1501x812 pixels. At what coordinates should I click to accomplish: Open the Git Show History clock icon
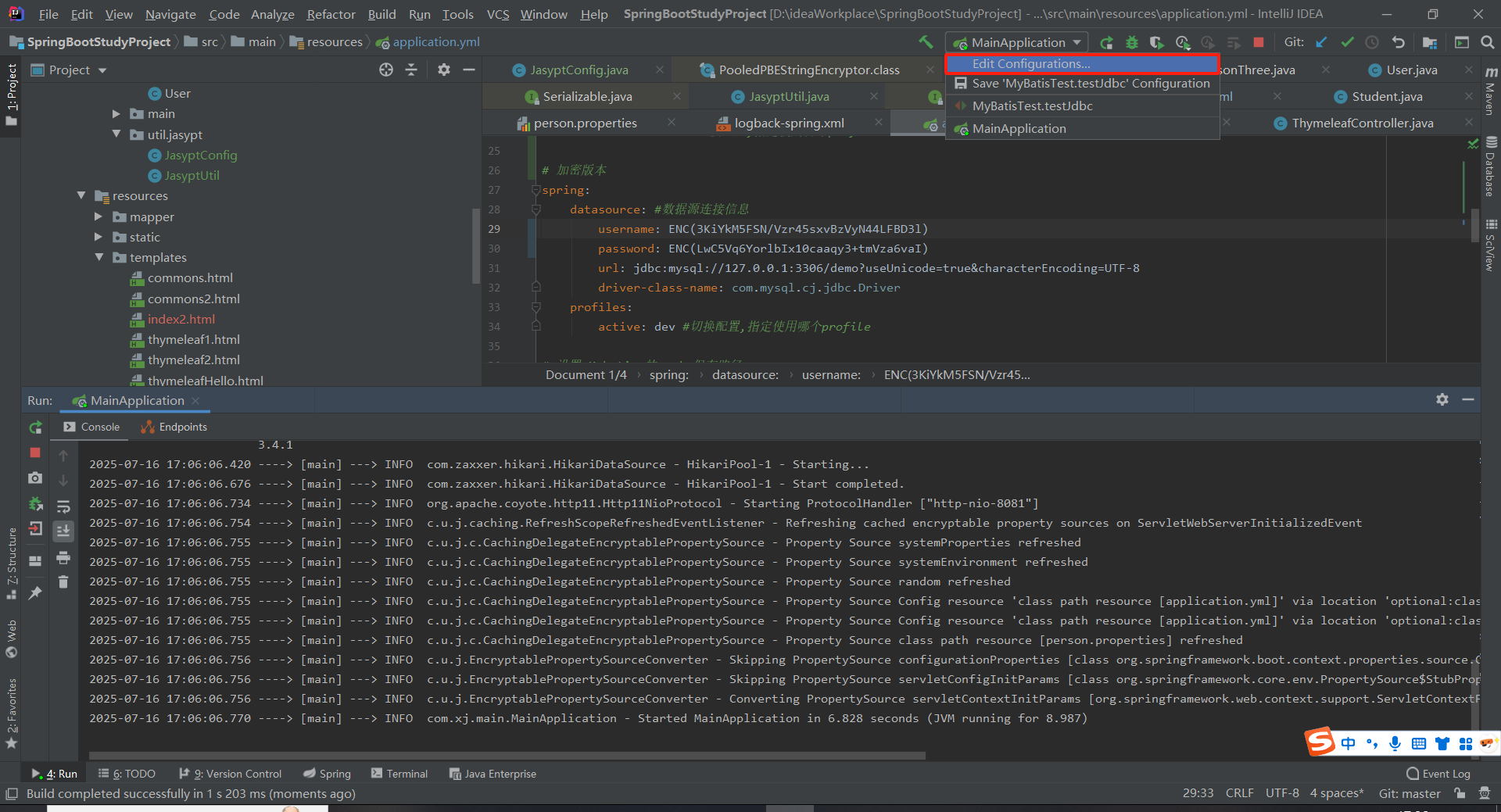pos(1372,42)
